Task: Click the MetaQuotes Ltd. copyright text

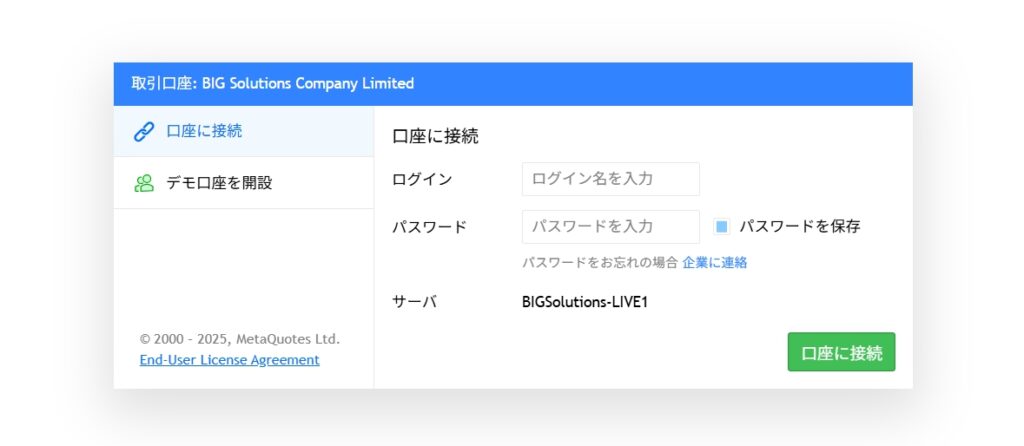Action: point(240,339)
